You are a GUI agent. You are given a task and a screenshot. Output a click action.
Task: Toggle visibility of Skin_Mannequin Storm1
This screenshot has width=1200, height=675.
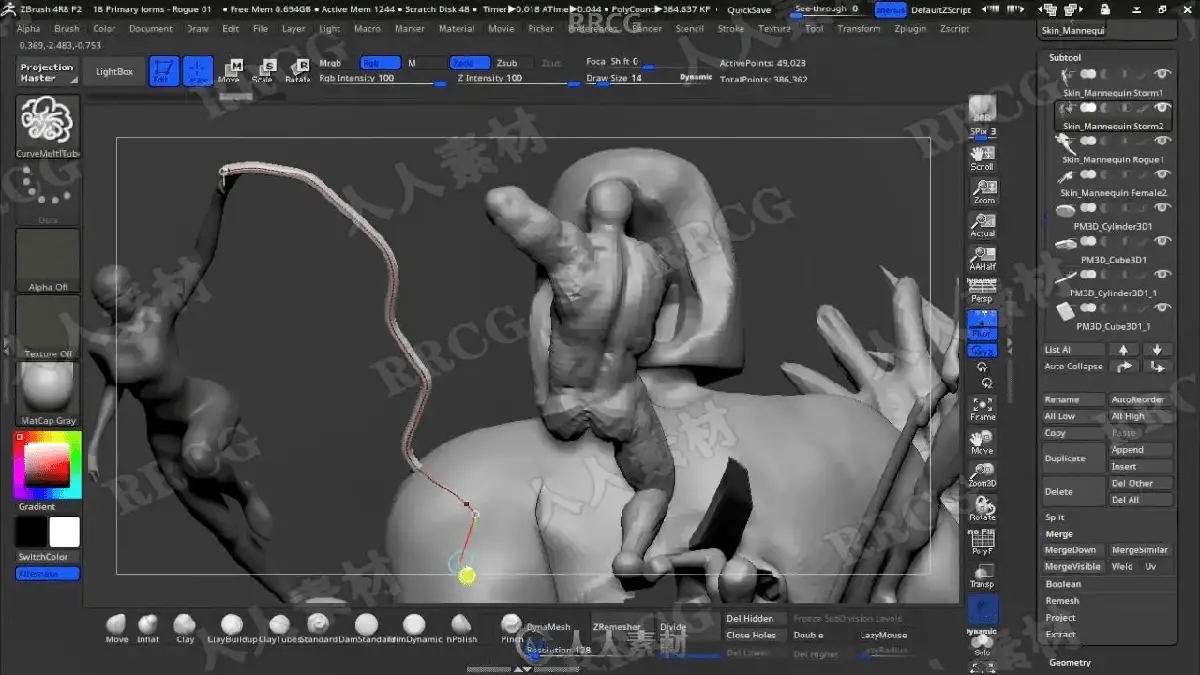click(1162, 74)
